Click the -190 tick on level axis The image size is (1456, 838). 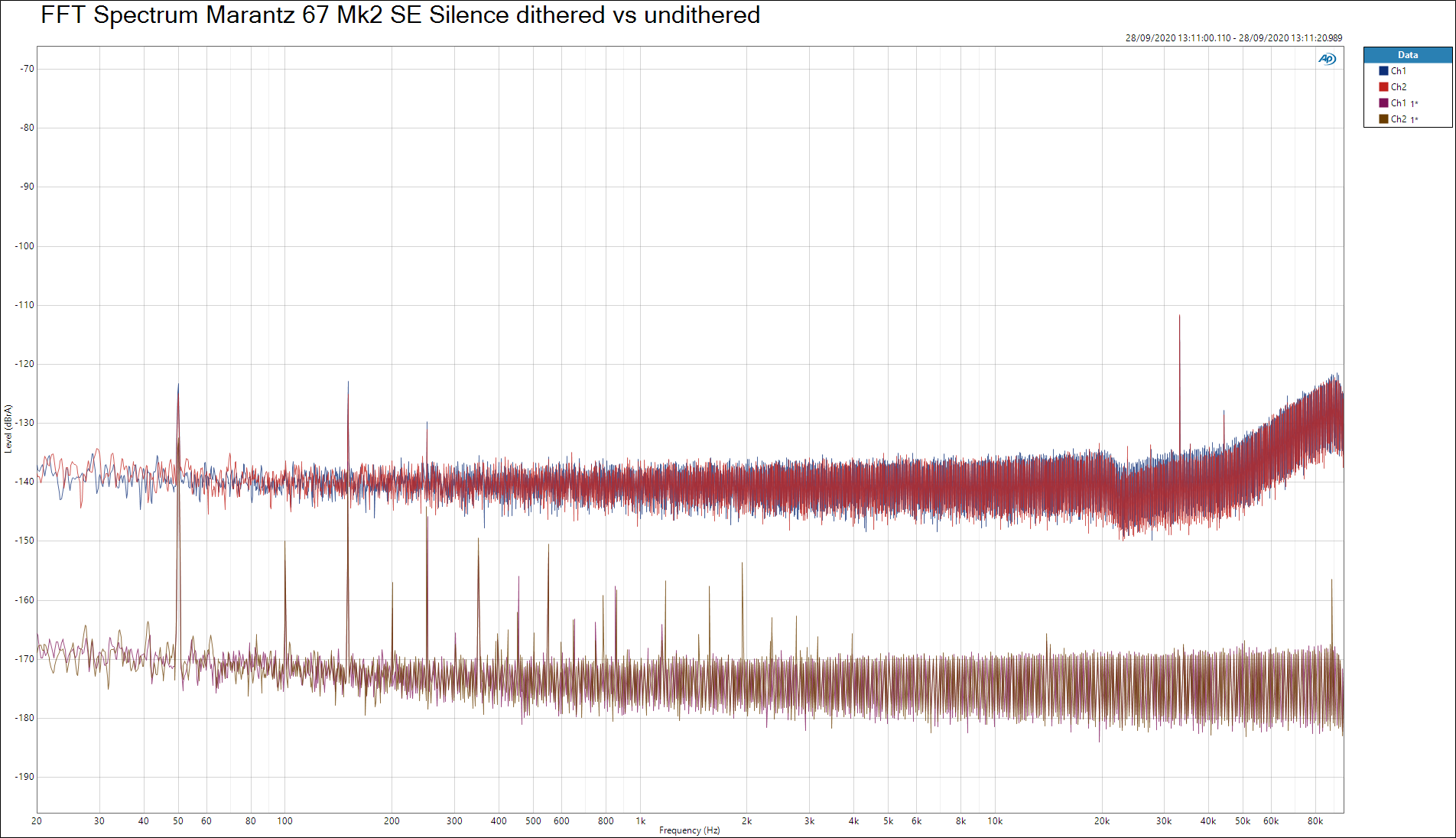coord(24,777)
